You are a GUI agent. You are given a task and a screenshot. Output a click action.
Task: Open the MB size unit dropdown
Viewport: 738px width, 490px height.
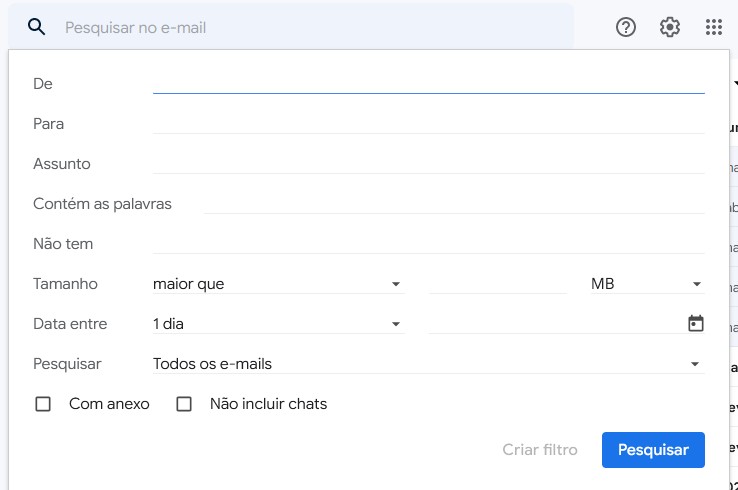click(x=647, y=284)
